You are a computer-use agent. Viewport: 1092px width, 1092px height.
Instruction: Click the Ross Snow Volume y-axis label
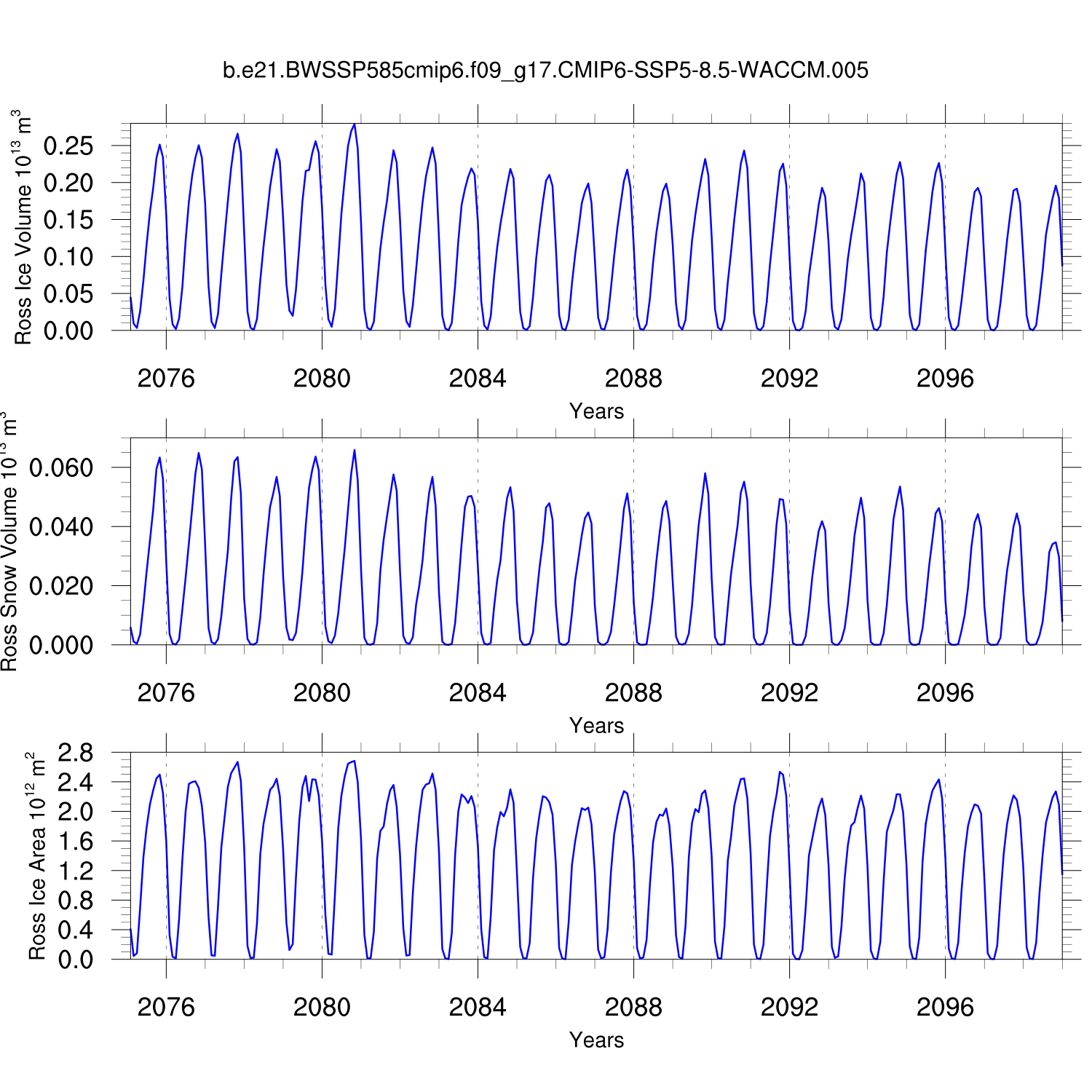(x=9, y=542)
